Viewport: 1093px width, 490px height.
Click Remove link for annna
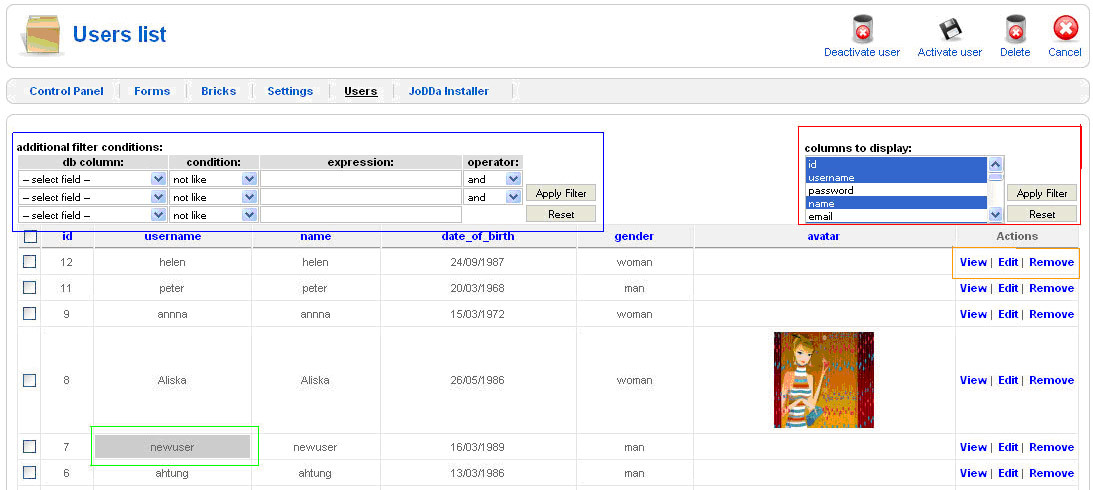point(1051,314)
